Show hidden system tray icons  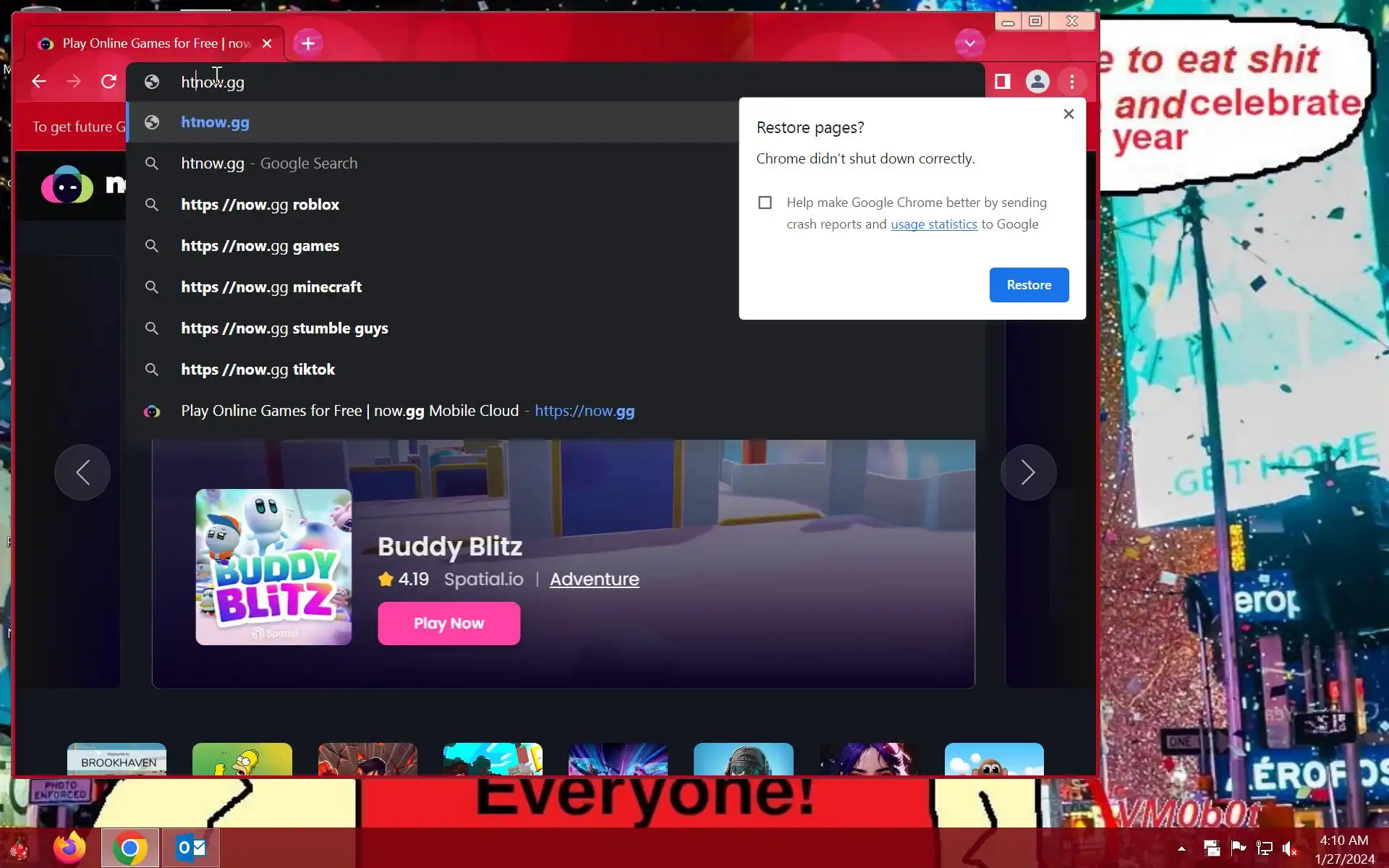click(x=1181, y=848)
